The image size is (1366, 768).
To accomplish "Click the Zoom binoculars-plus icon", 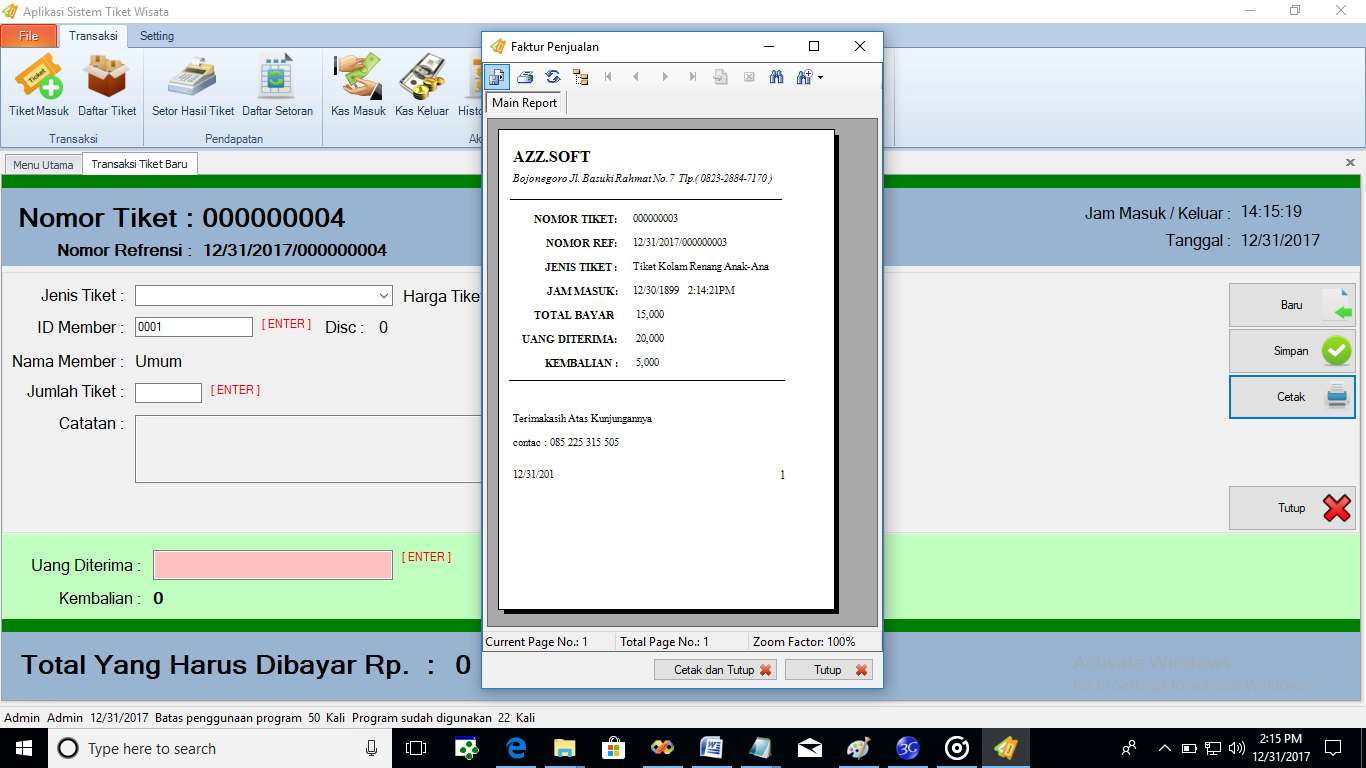I will point(804,77).
